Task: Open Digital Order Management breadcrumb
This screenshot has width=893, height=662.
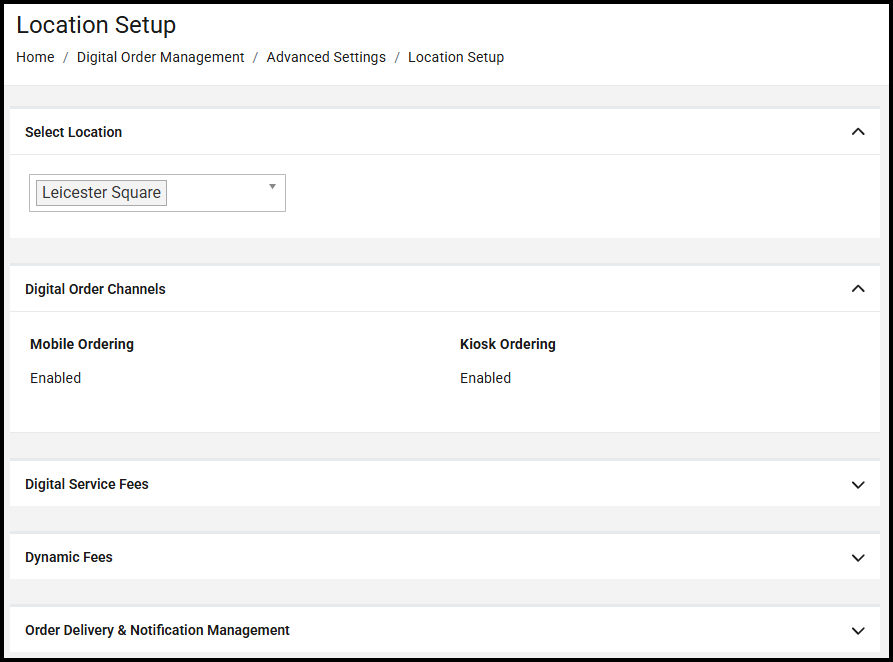Action: [160, 57]
